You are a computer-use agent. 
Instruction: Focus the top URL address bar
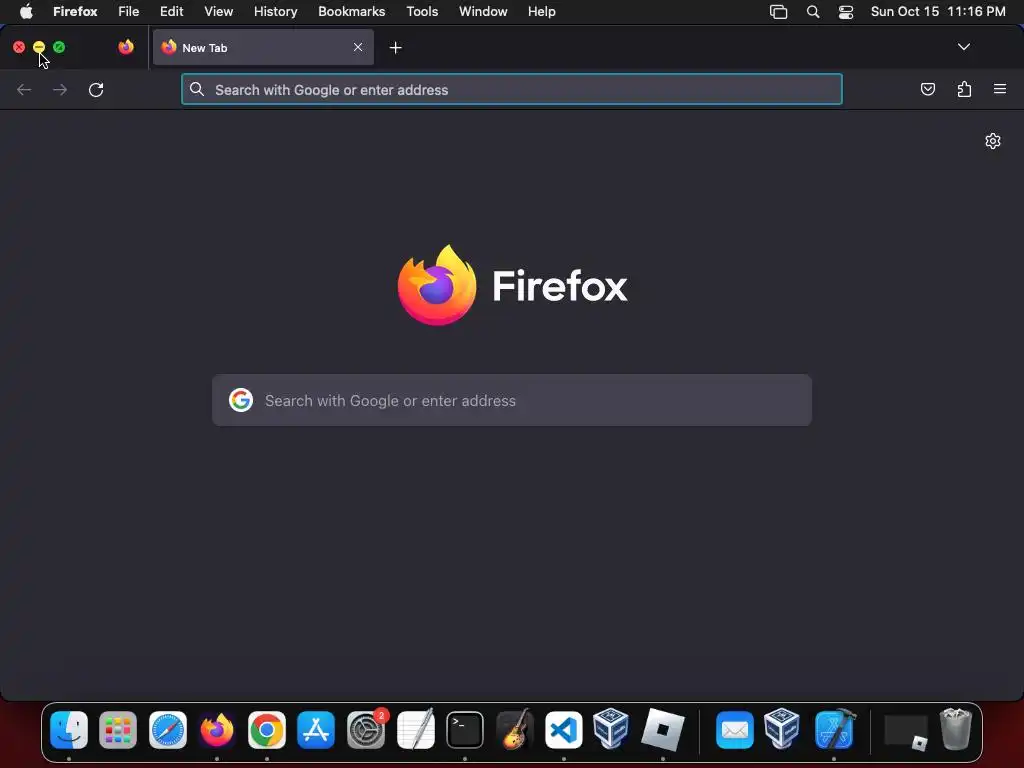coord(512,89)
